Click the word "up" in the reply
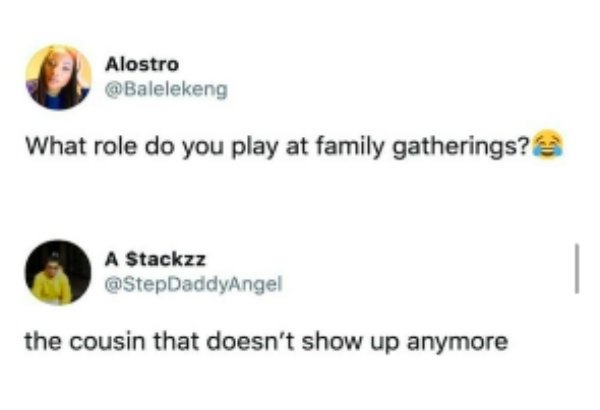Image resolution: width=600 pixels, height=410 pixels. pos(384,344)
